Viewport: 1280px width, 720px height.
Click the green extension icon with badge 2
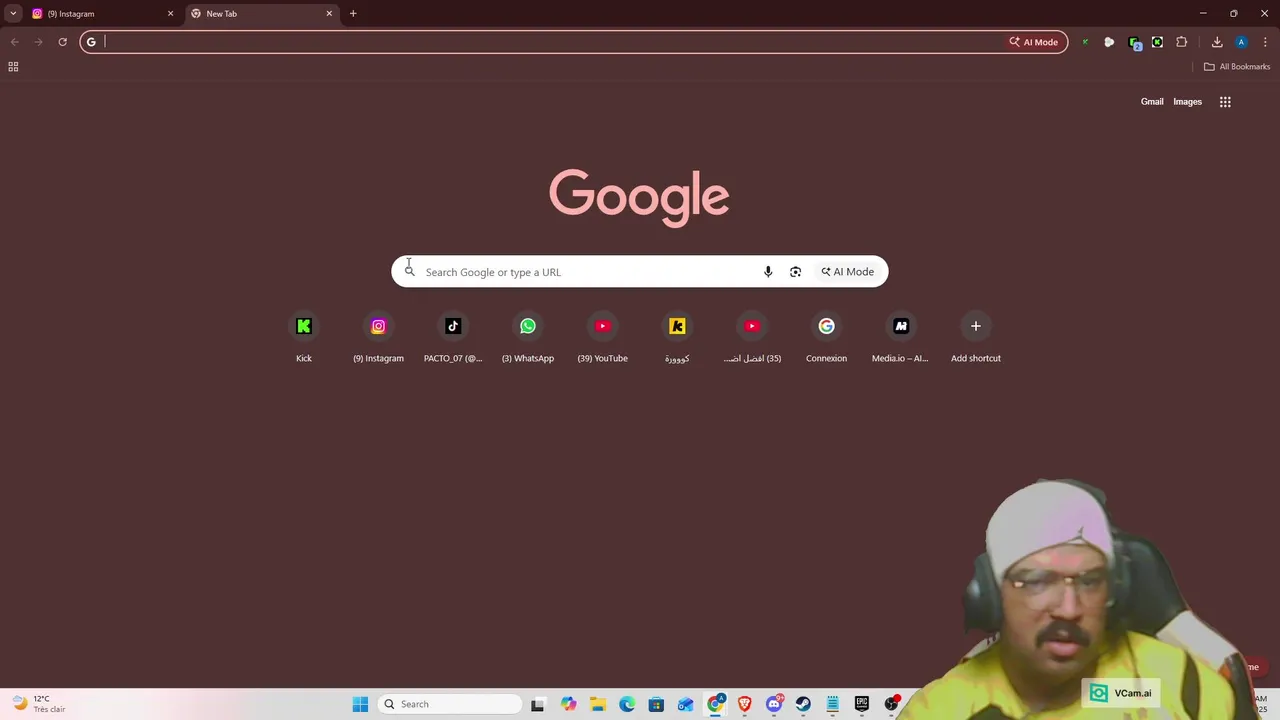coord(1134,43)
